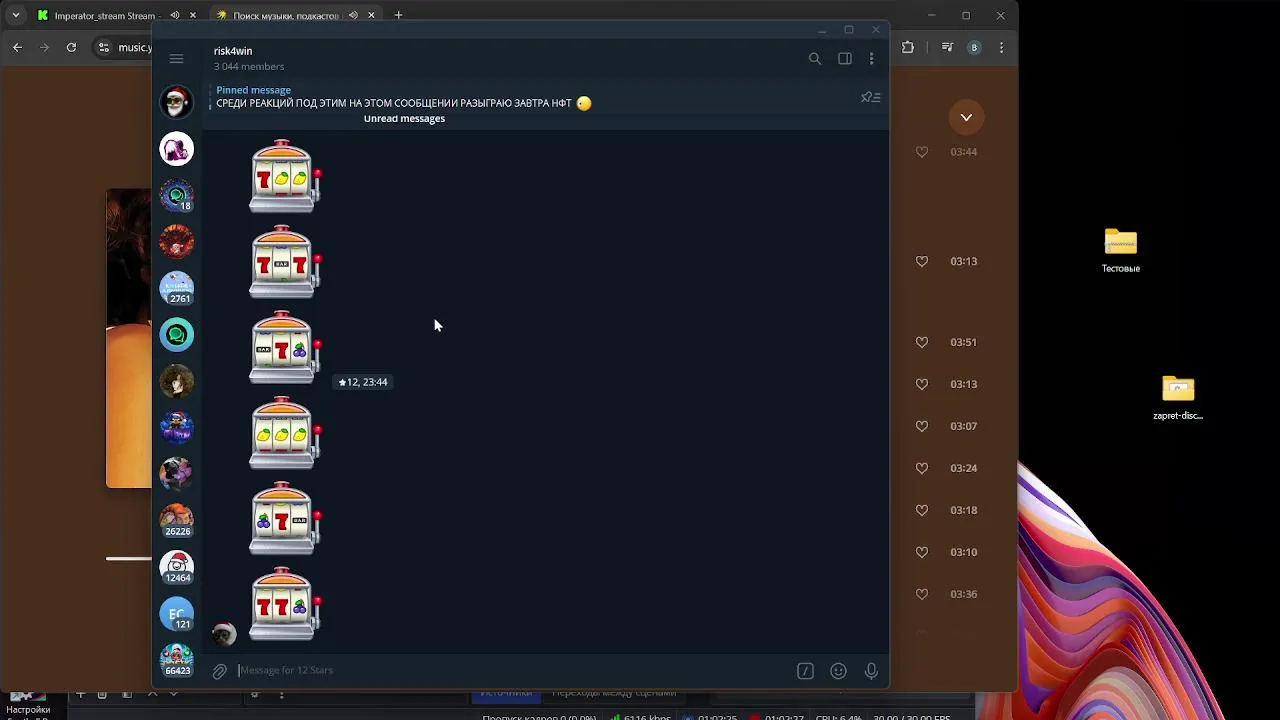This screenshot has width=1280, height=720.
Task: Open the browser tab search dropdown
Action: pyautogui.click(x=16, y=15)
